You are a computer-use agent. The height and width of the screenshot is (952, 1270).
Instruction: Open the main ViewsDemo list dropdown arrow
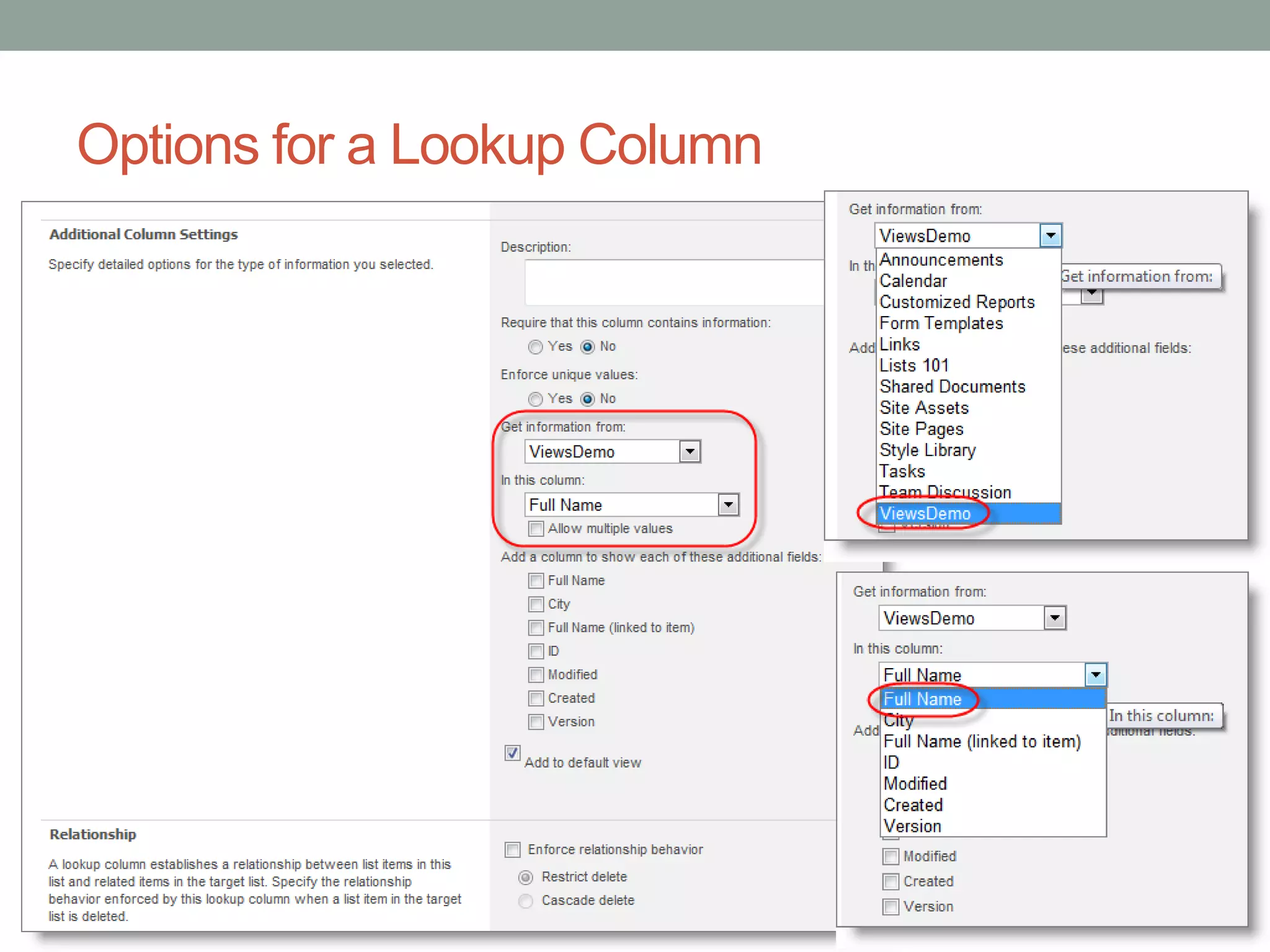pyautogui.click(x=690, y=451)
